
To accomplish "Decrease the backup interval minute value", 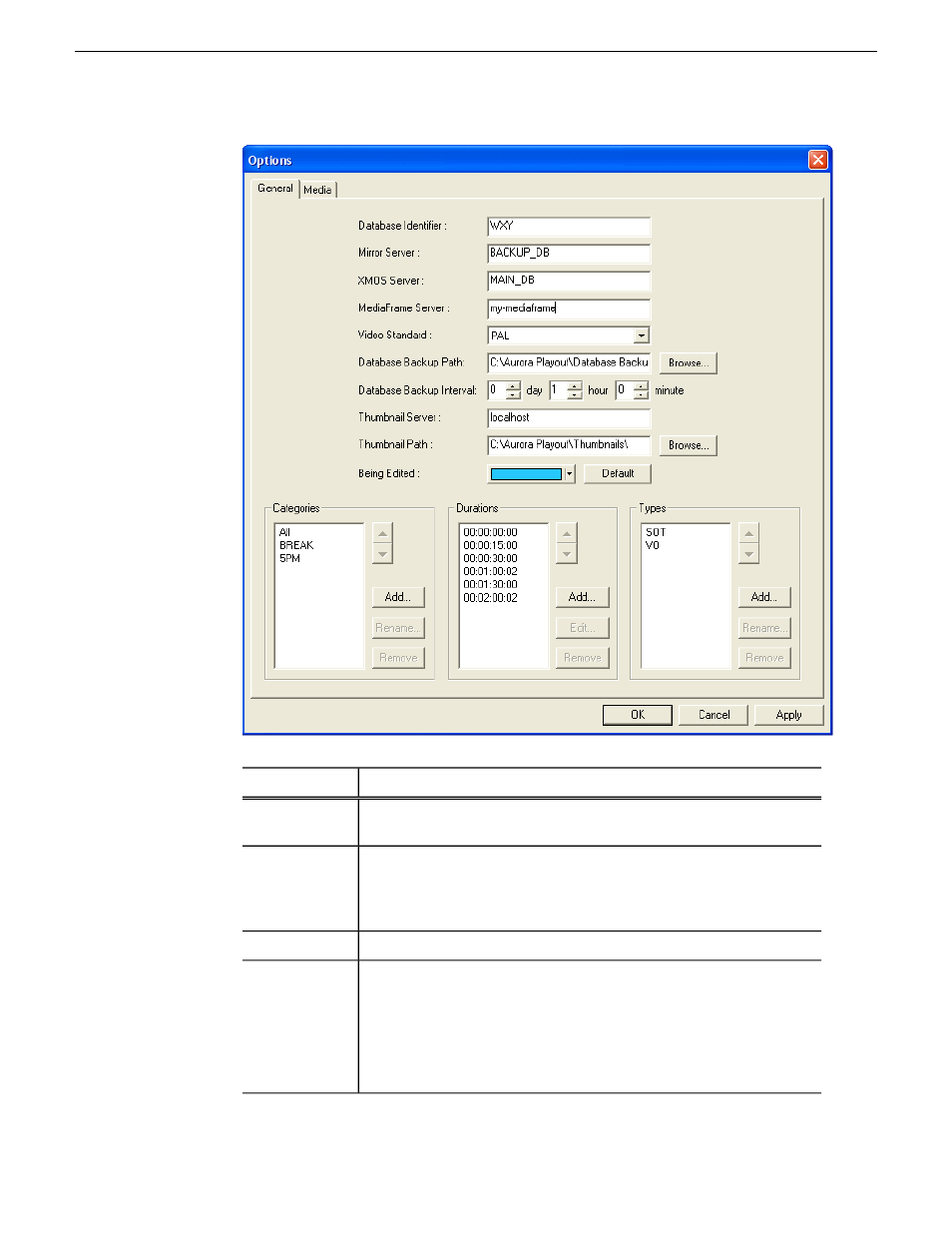I will (x=641, y=395).
